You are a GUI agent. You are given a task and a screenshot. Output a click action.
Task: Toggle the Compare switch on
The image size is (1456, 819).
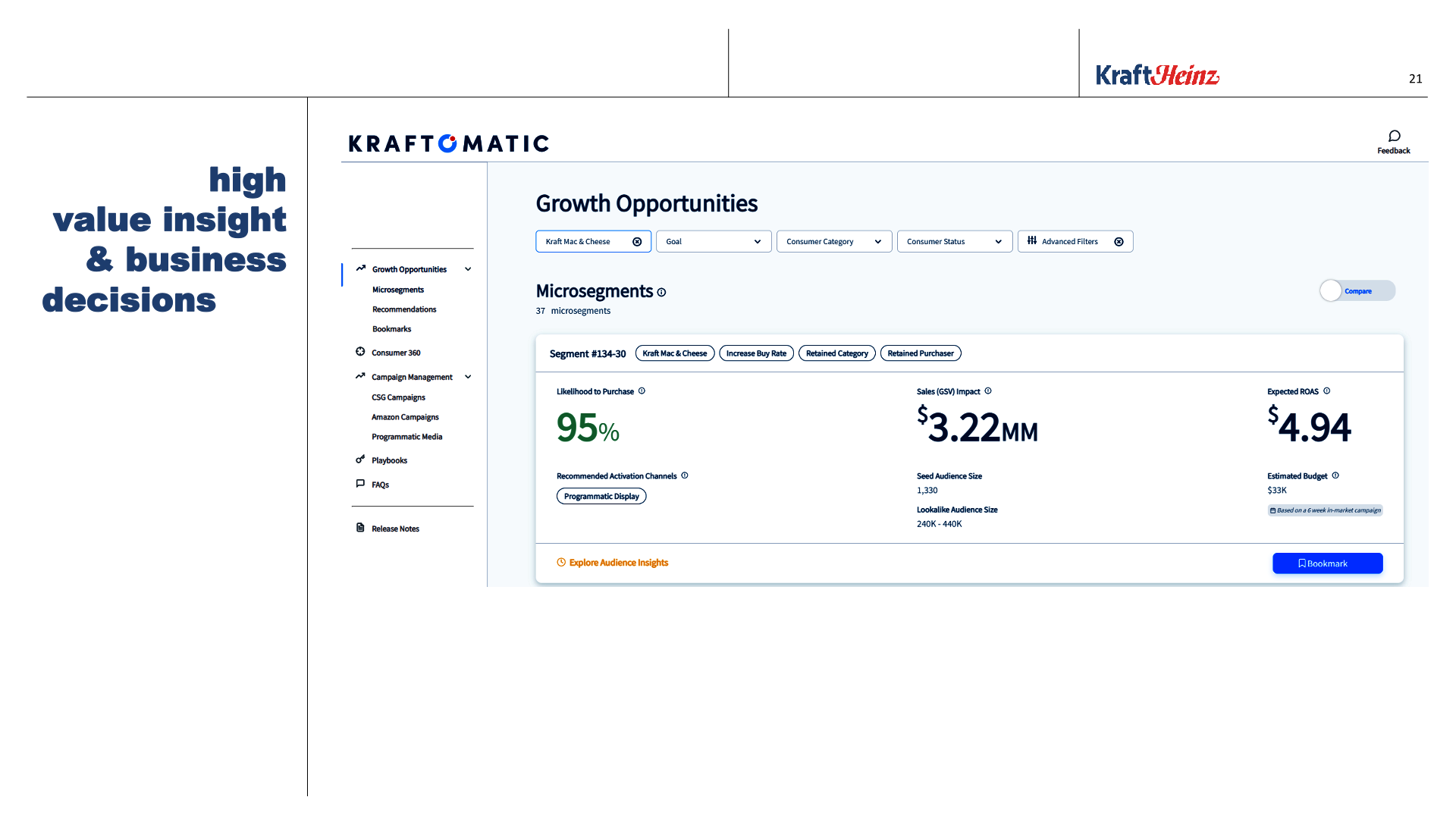click(1357, 291)
